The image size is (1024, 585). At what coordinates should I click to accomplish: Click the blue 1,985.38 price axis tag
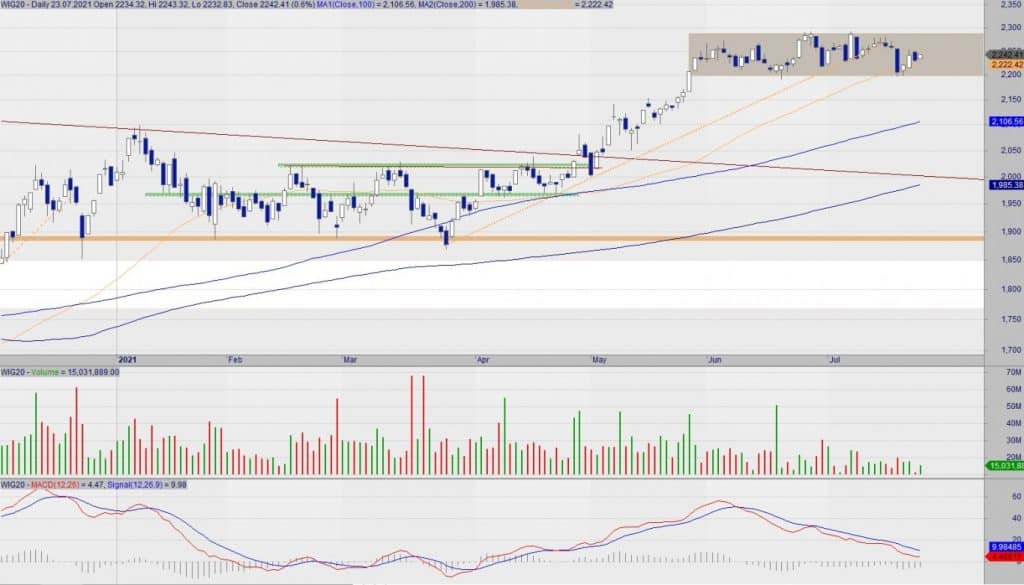pos(1007,185)
